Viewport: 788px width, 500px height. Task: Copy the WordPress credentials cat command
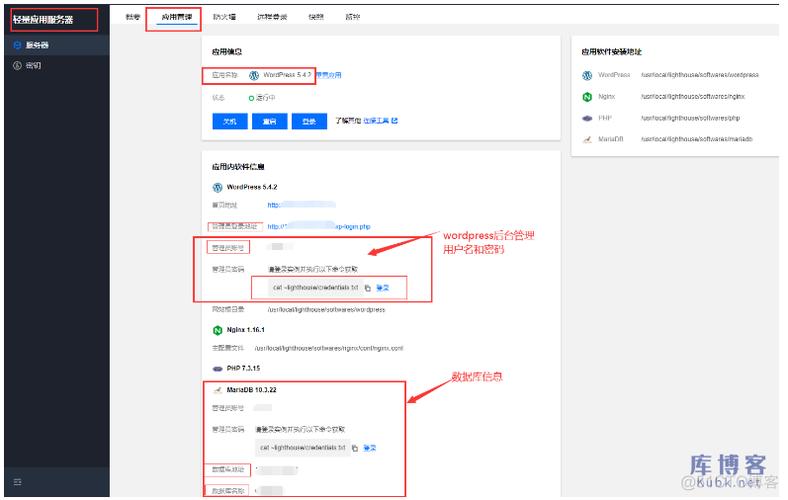368,288
